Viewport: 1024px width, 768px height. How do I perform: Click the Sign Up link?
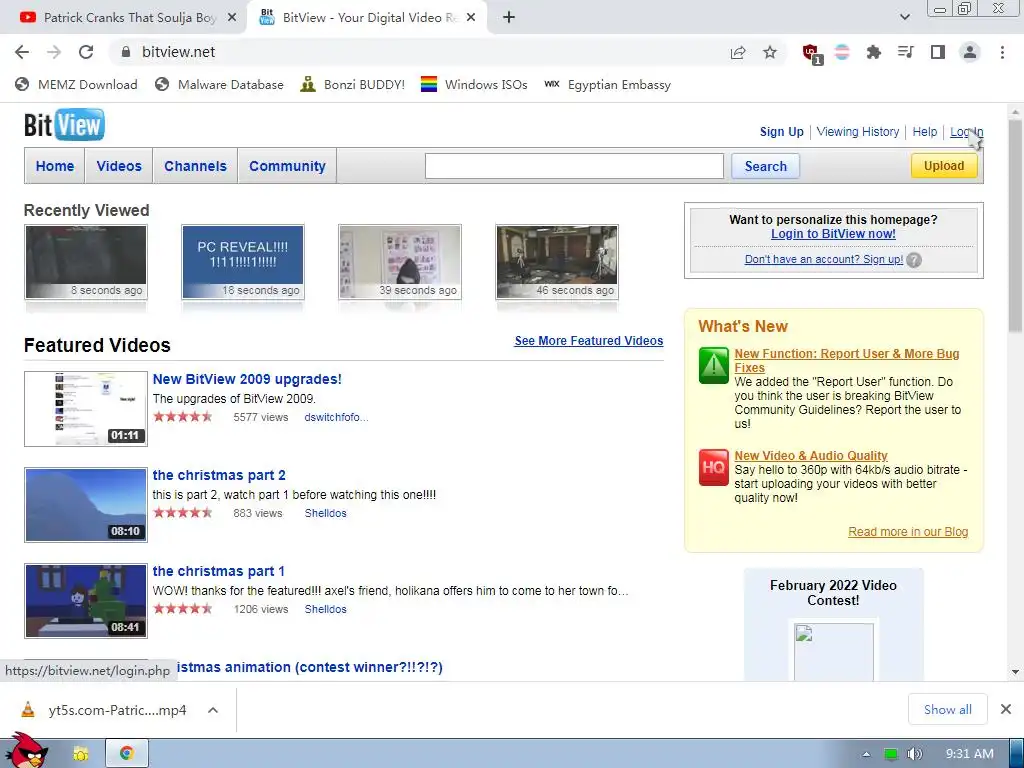(x=781, y=132)
